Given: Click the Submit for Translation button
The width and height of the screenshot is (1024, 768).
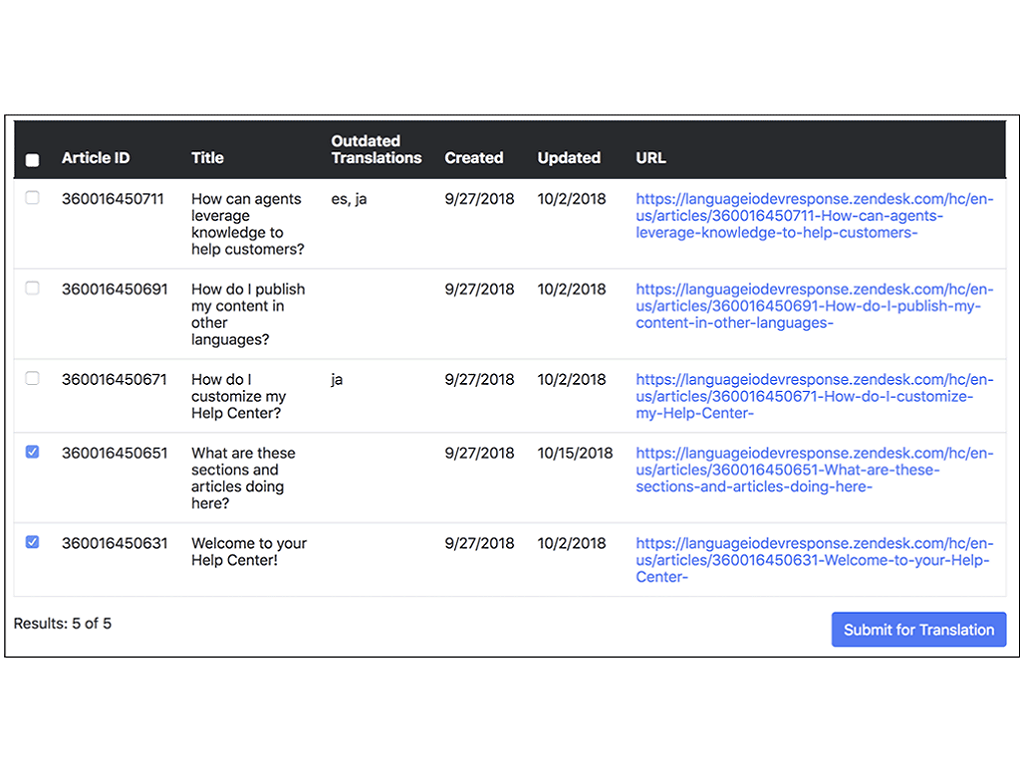Looking at the screenshot, I should (918, 630).
